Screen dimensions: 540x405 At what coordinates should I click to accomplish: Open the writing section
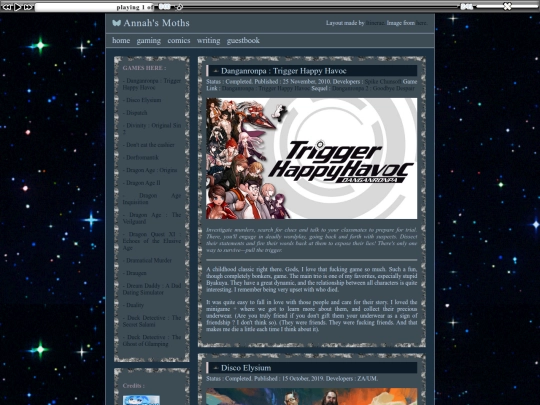[208, 41]
